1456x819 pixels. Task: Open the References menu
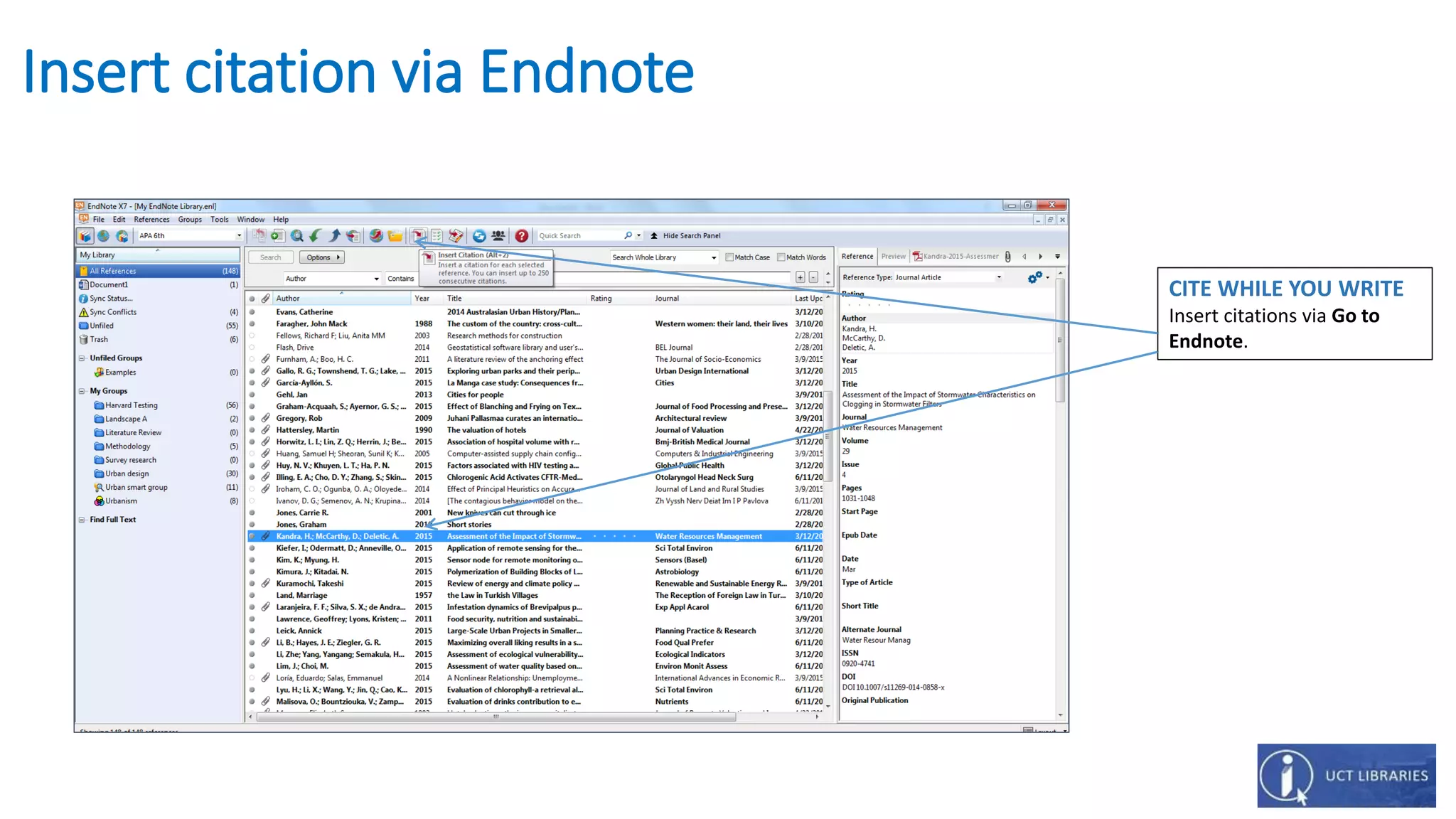coord(151,220)
